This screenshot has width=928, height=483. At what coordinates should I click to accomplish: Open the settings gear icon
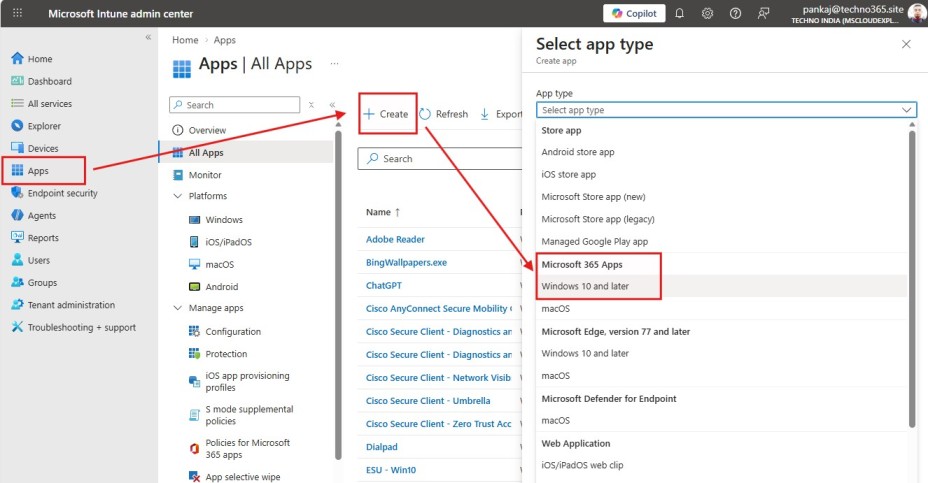coord(707,13)
